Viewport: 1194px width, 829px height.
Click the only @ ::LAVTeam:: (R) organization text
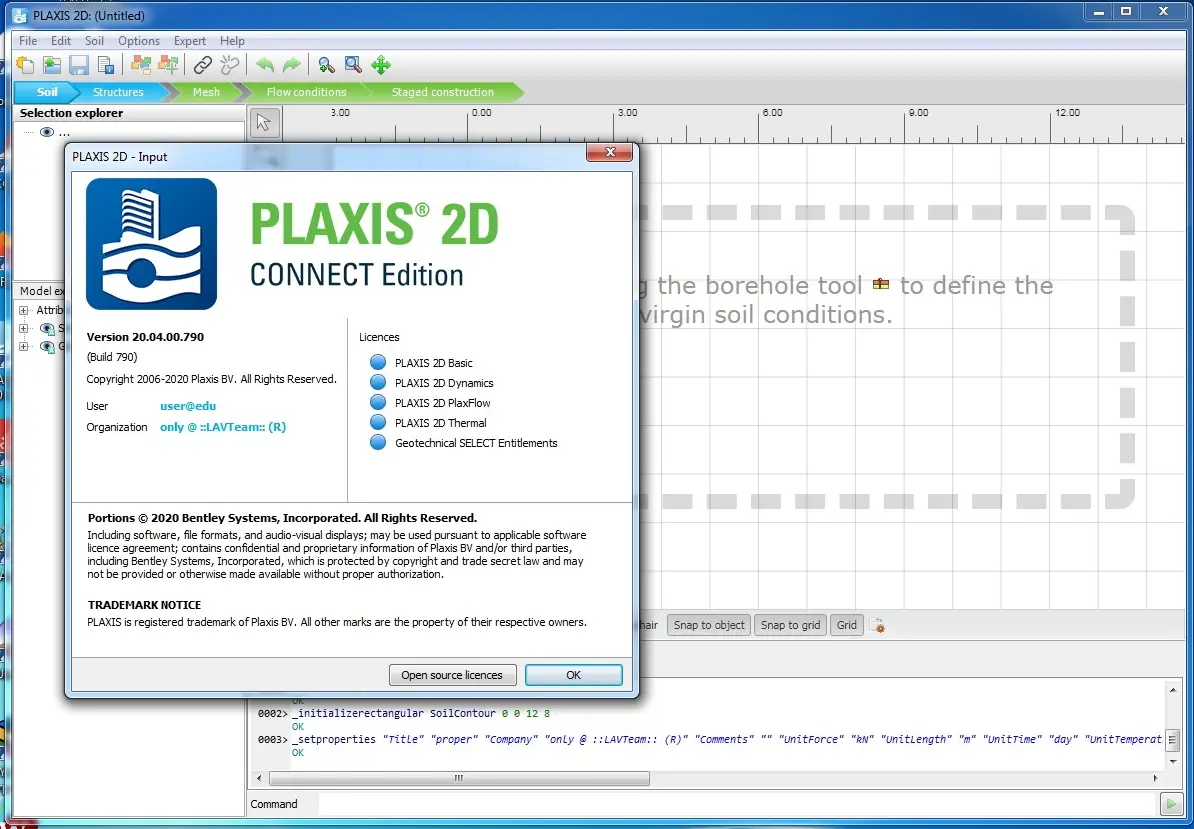pyautogui.click(x=223, y=427)
